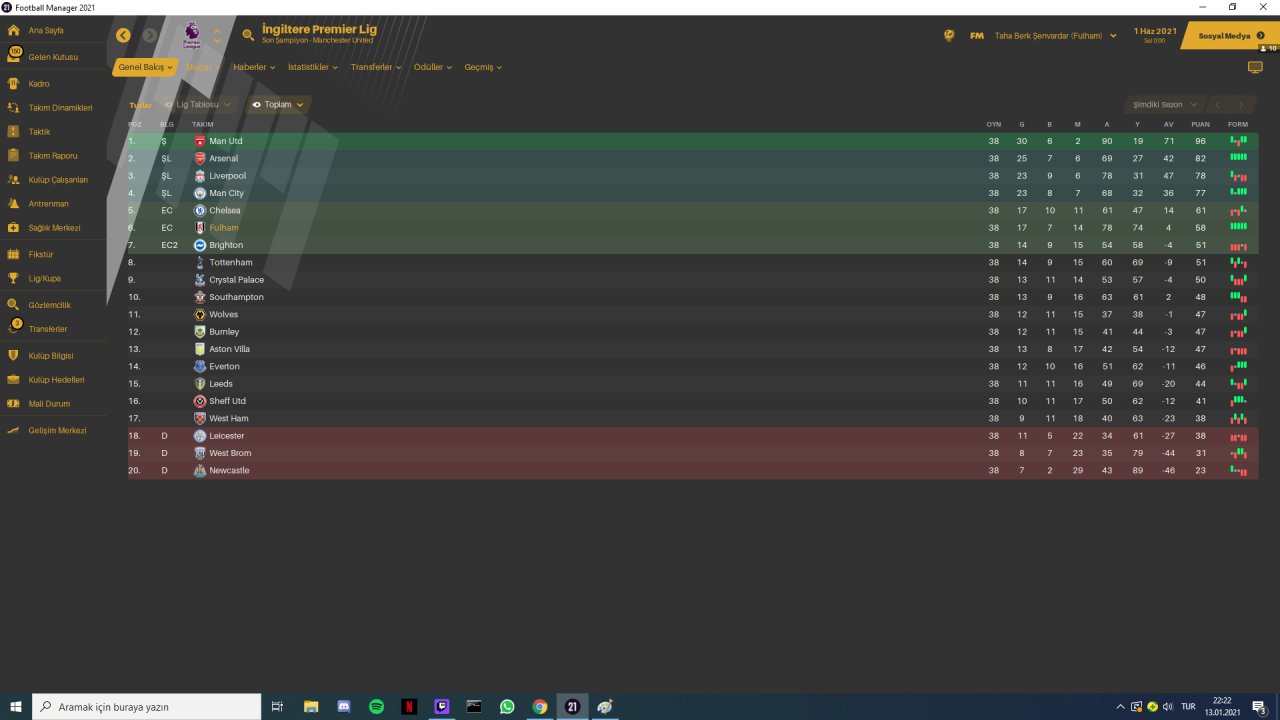The height and width of the screenshot is (720, 1280).
Task: Go to the next season arrow
Action: pyautogui.click(x=1241, y=104)
